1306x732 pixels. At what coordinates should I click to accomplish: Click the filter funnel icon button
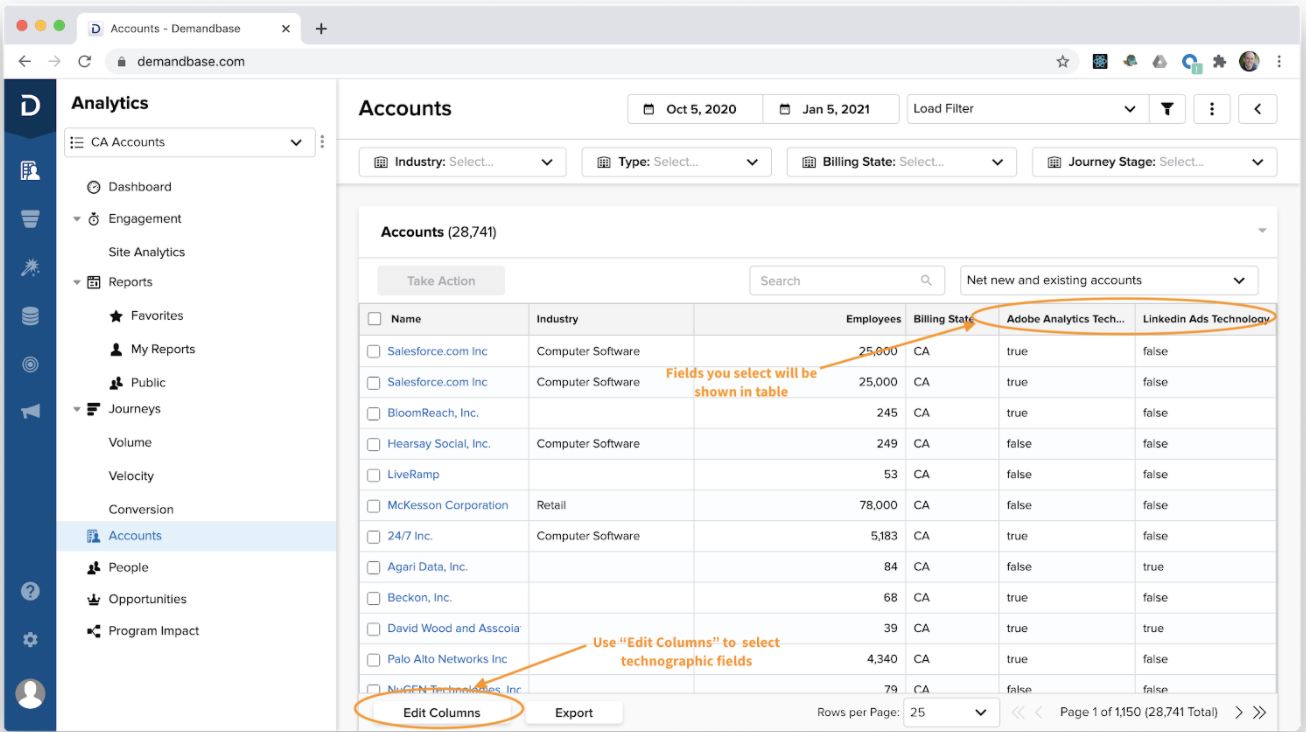click(x=1167, y=109)
